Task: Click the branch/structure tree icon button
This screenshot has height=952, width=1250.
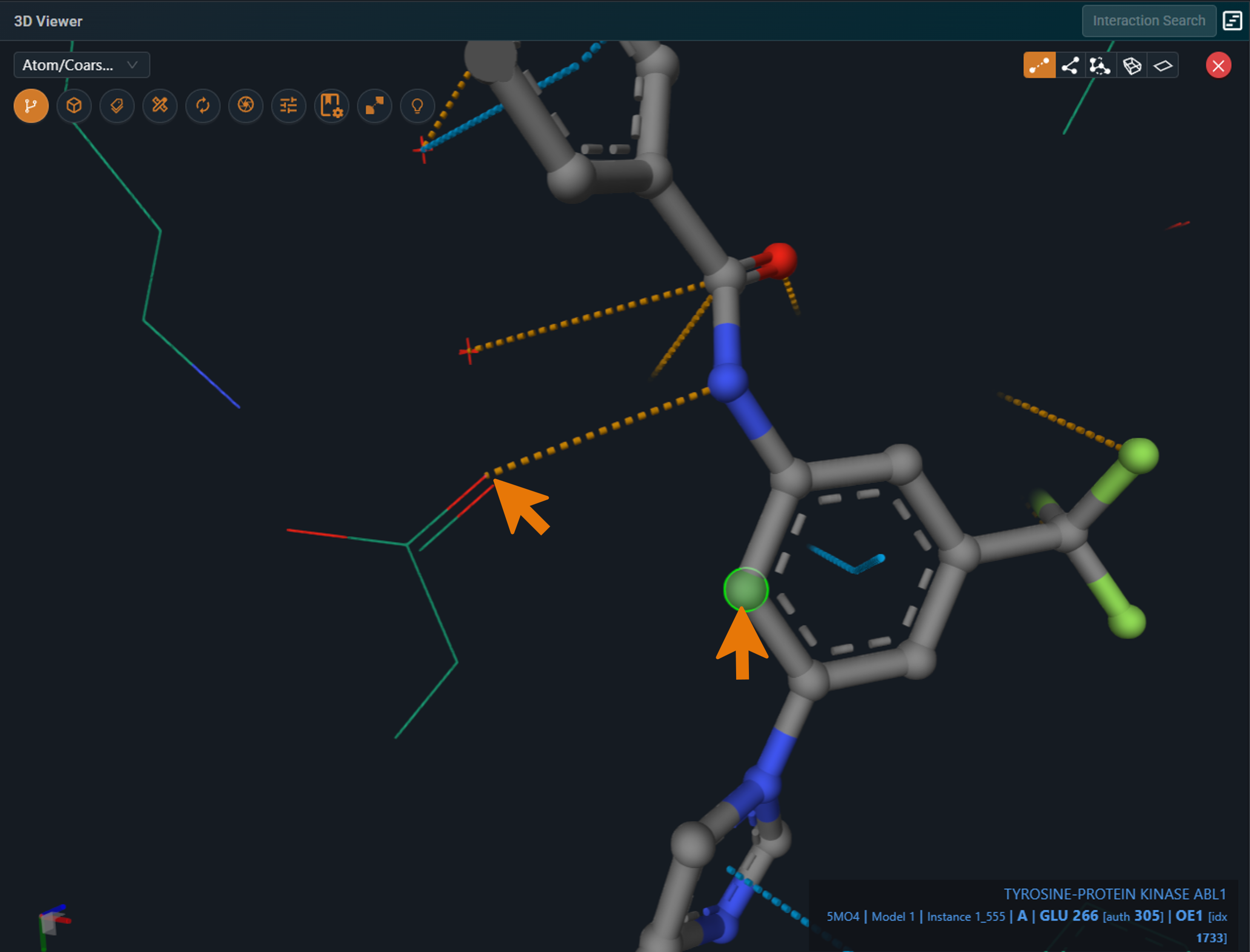Action: pos(31,106)
